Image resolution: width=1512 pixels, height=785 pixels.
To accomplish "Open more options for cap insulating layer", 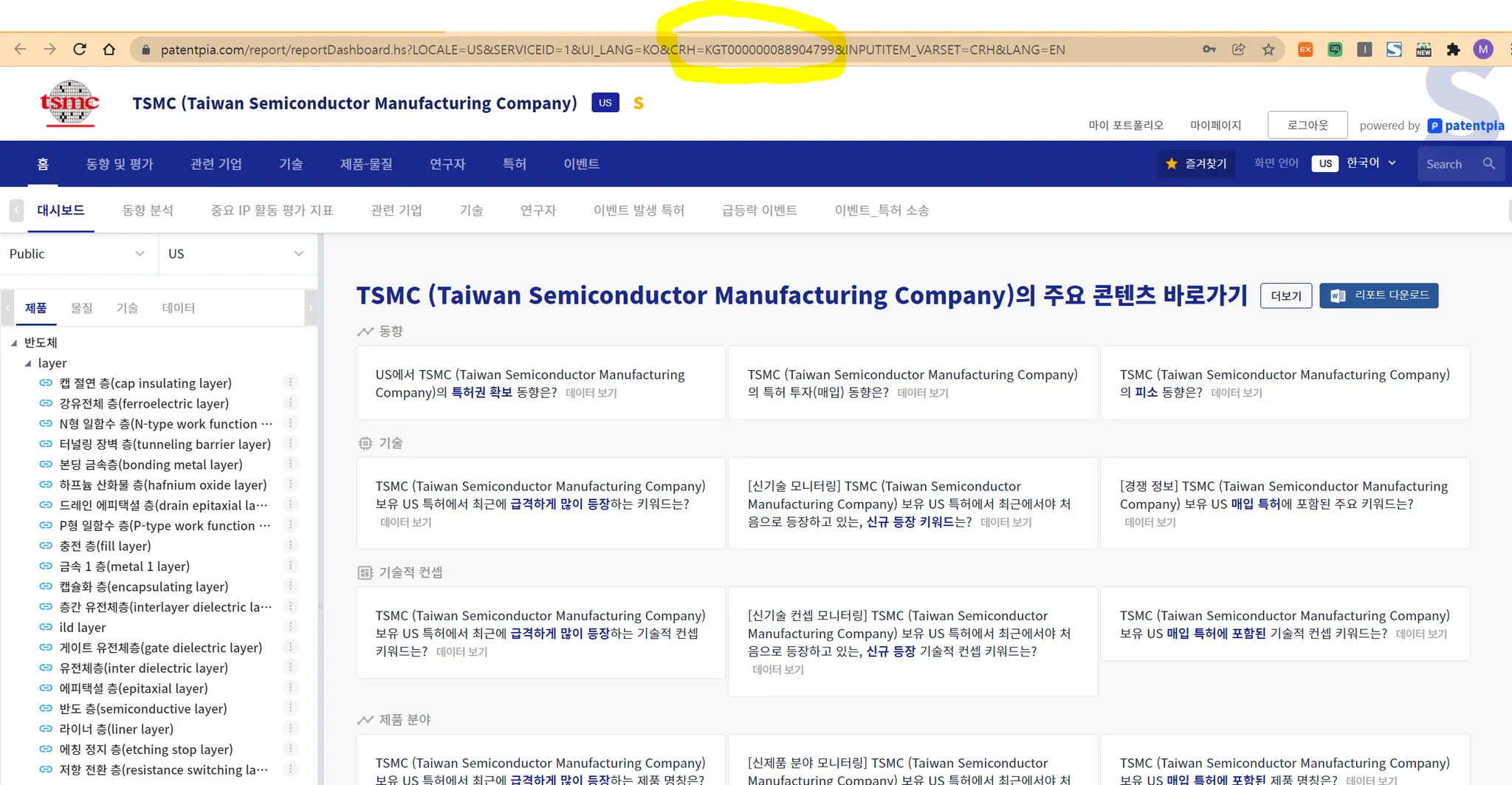I will 291,383.
